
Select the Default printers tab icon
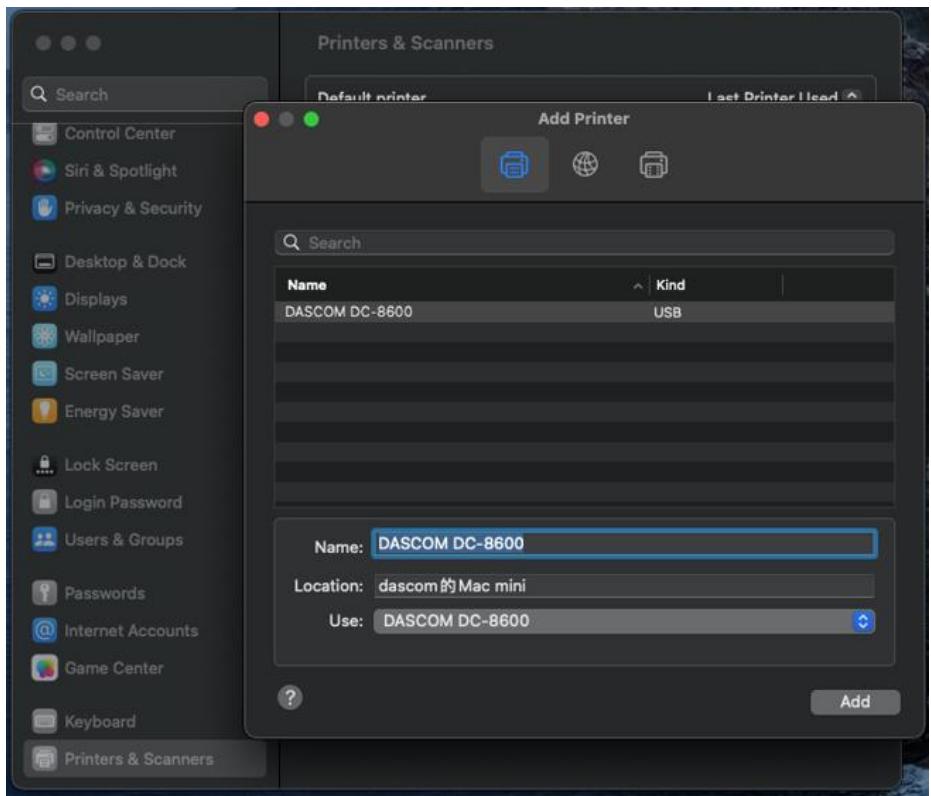[x=514, y=164]
